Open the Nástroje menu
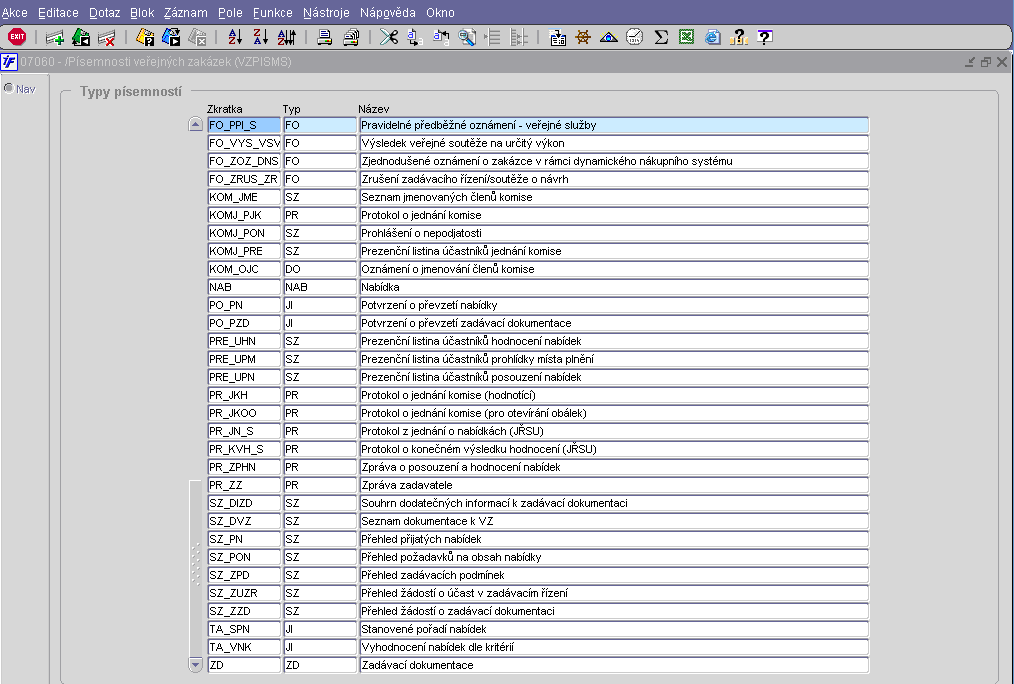This screenshot has width=1014, height=684. click(326, 12)
